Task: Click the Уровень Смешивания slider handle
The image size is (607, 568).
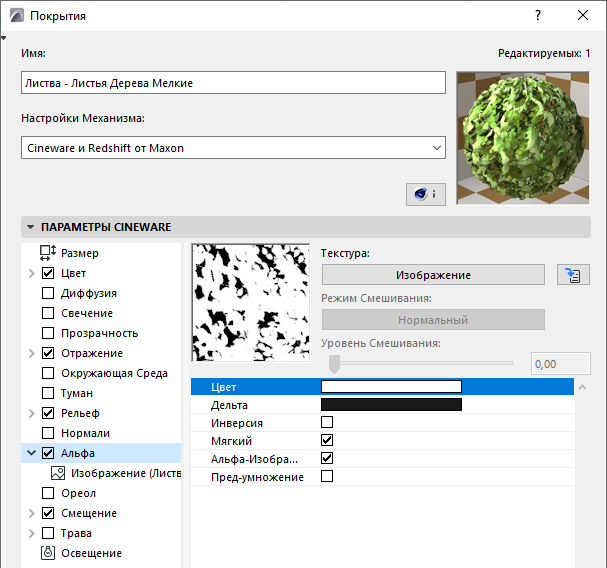Action: click(x=334, y=364)
